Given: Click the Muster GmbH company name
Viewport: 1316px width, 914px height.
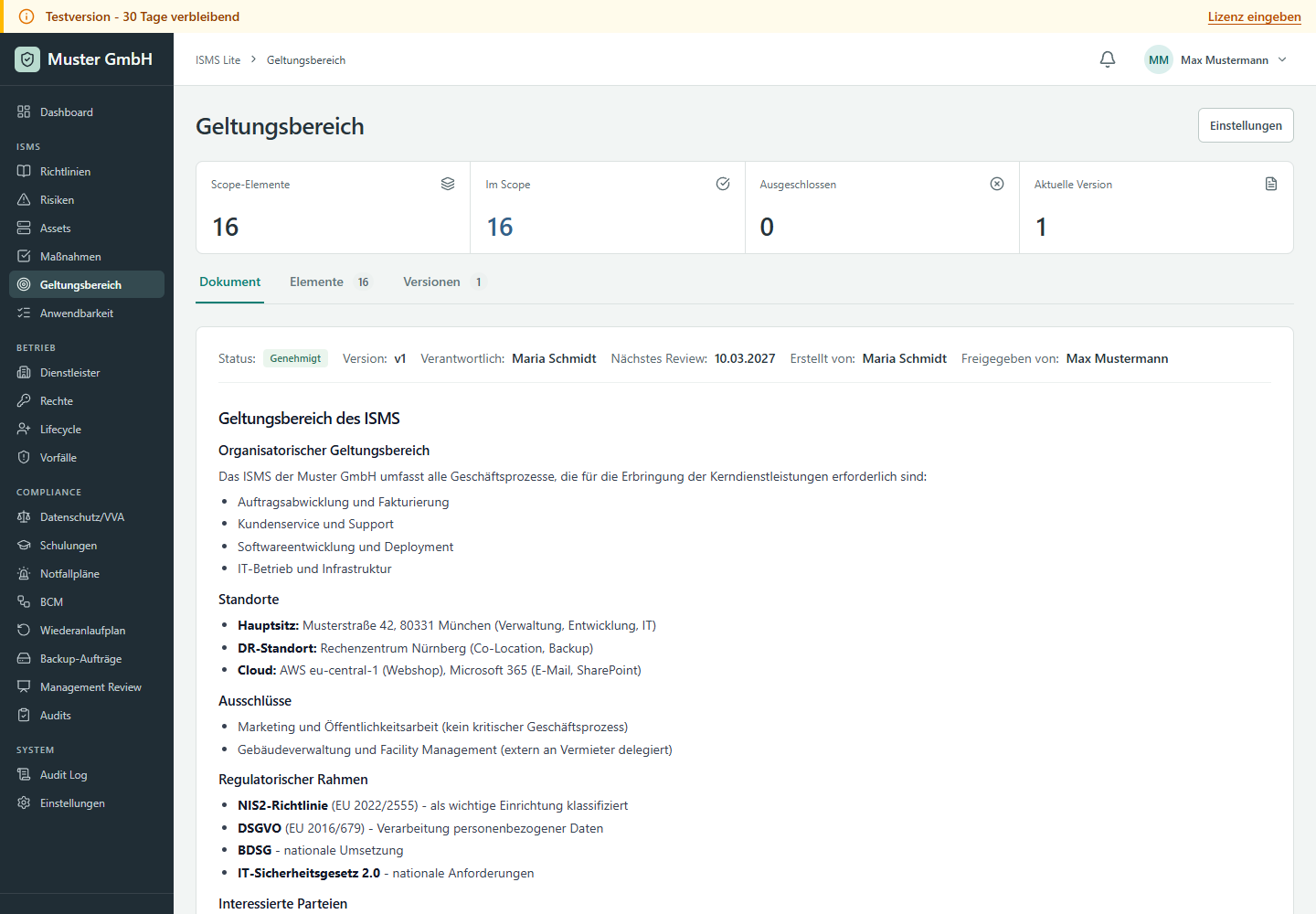Looking at the screenshot, I should 100,59.
